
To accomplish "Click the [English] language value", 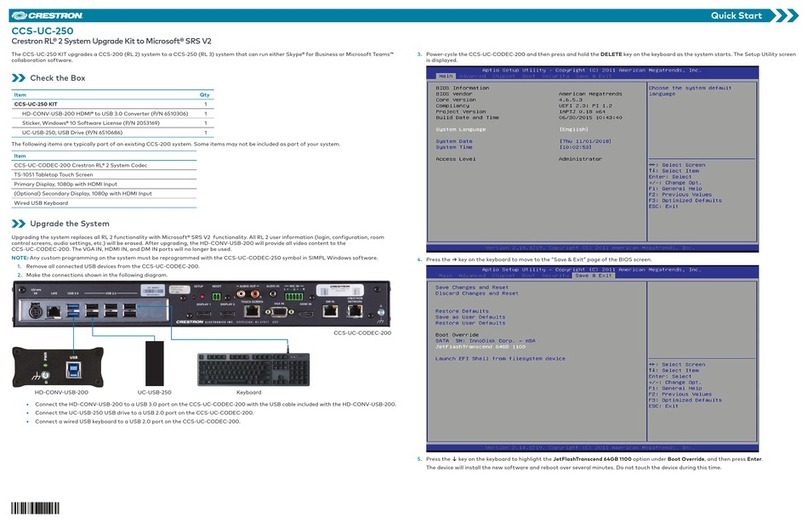I will click(573, 129).
